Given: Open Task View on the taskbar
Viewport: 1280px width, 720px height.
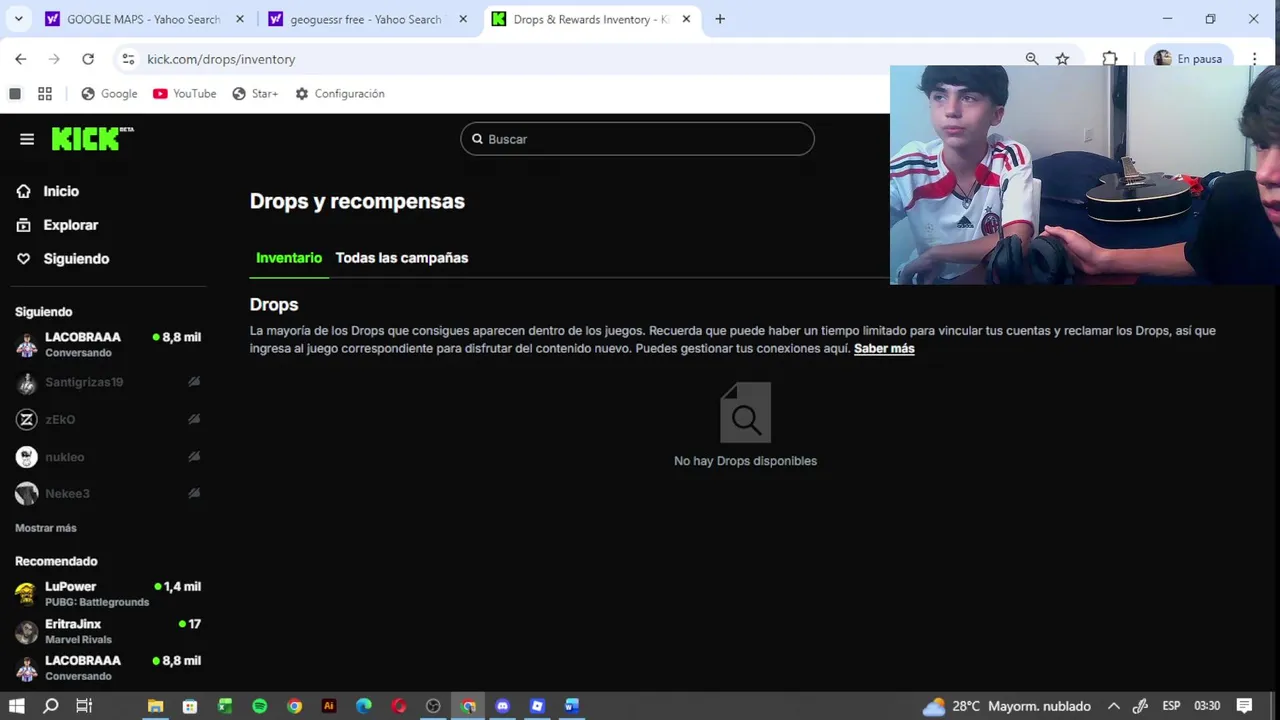Looking at the screenshot, I should click(84, 706).
